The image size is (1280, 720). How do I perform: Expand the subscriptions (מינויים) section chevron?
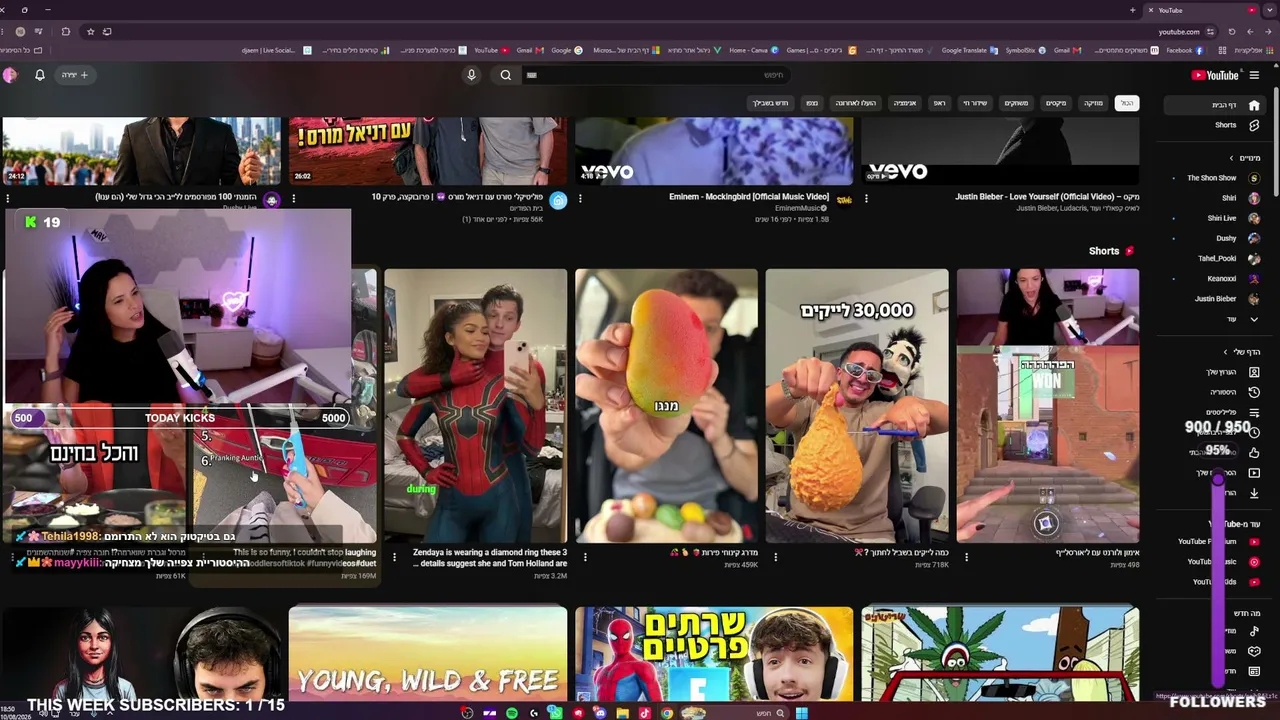click(1231, 158)
